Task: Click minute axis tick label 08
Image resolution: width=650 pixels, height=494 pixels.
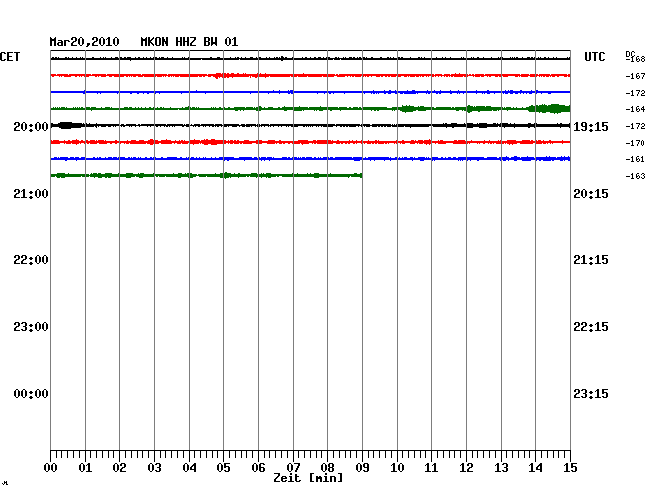Action: [x=327, y=468]
